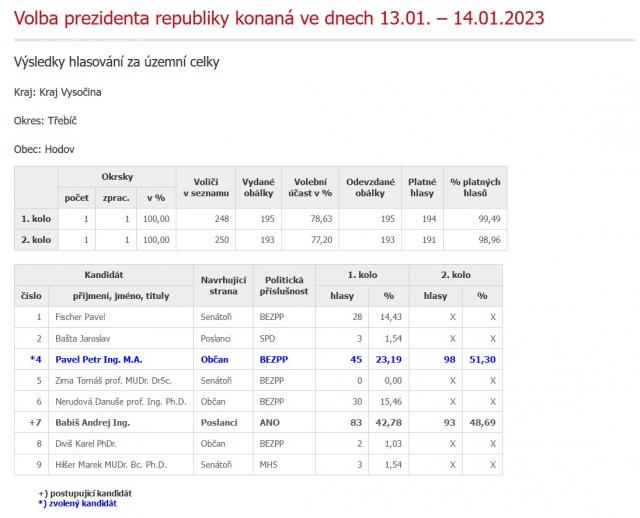Select the '2. kolo' row label in summary table
The width and height of the screenshot is (640, 518).
(36, 240)
